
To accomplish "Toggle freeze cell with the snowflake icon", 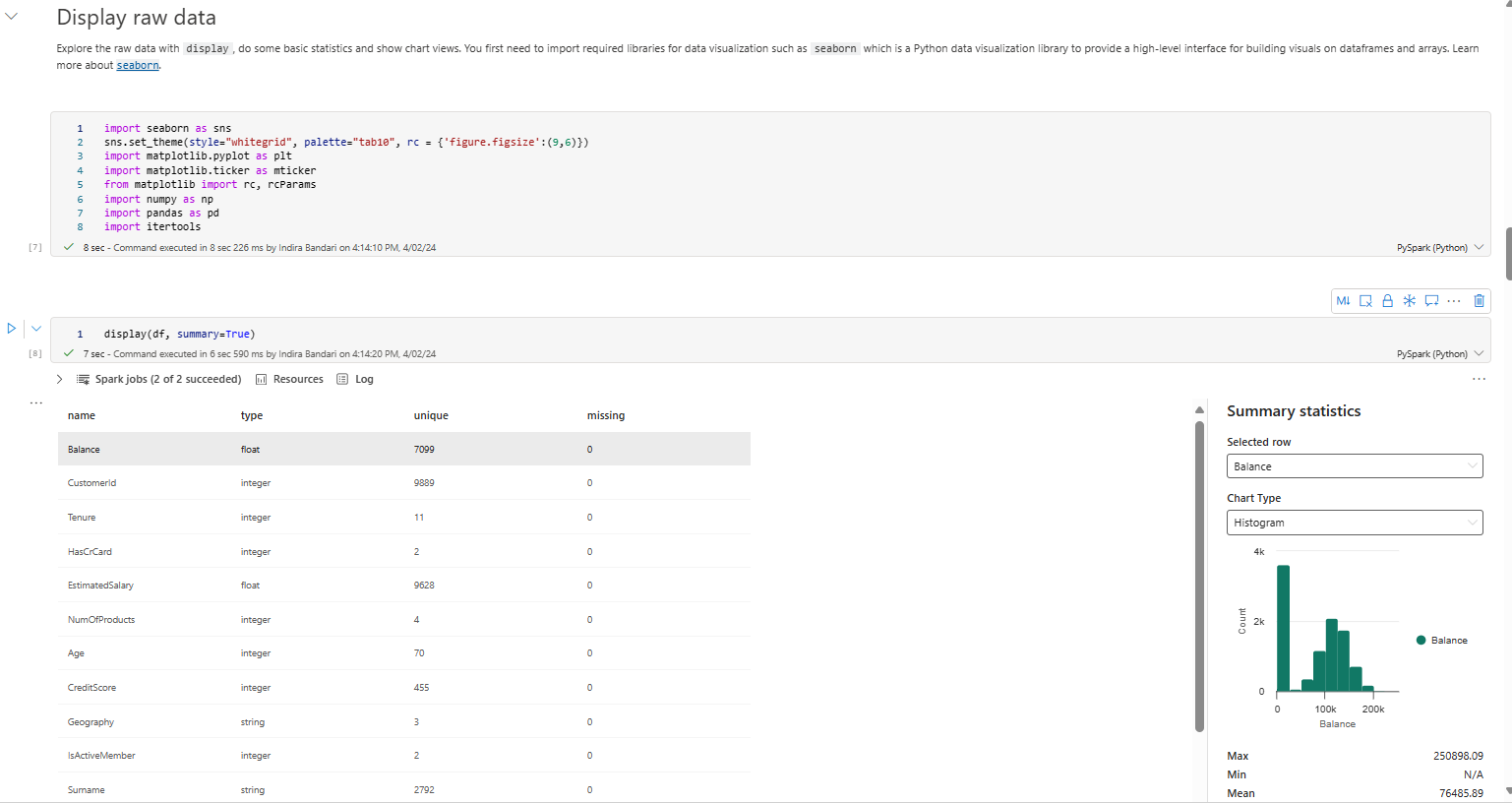I will point(1409,301).
